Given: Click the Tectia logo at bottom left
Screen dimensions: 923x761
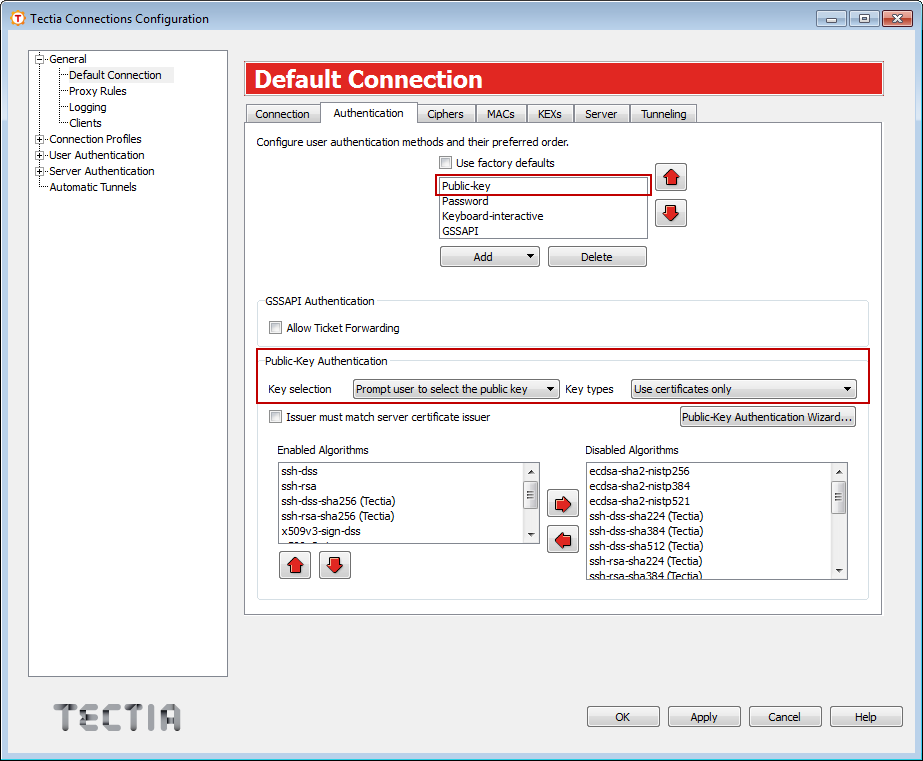Looking at the screenshot, I should (x=116, y=717).
